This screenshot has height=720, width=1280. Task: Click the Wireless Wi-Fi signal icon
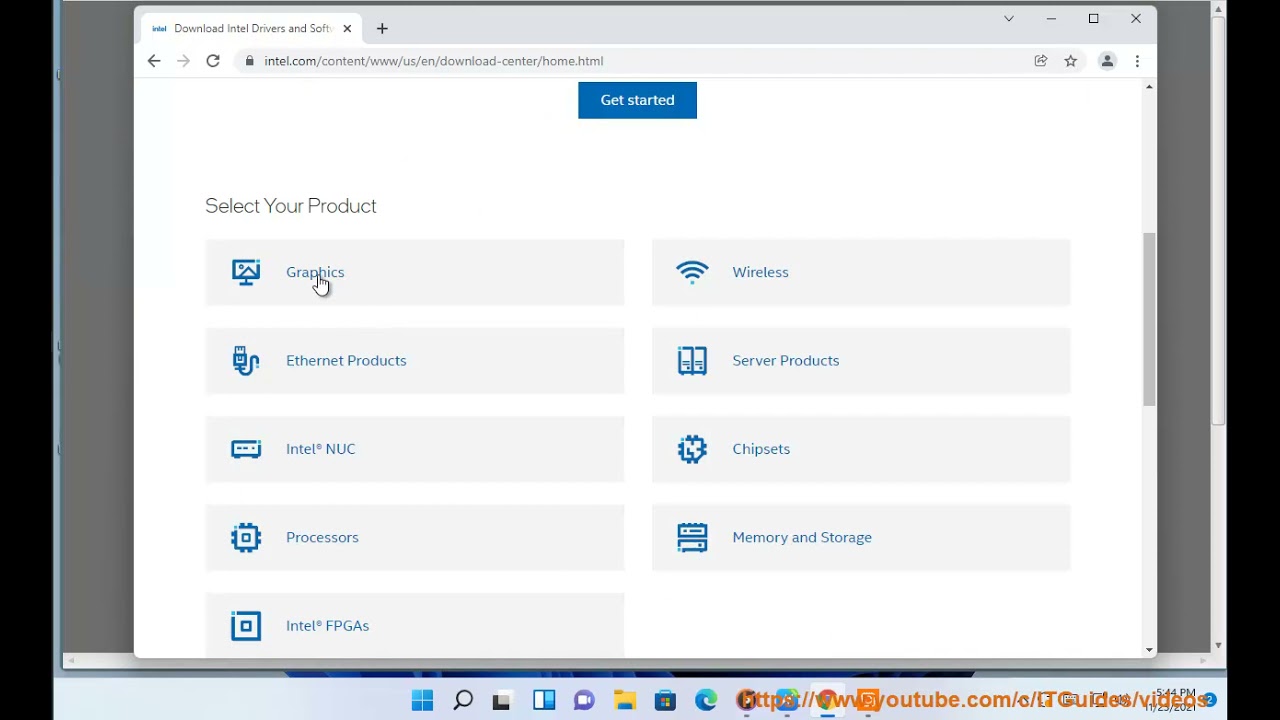click(x=692, y=272)
